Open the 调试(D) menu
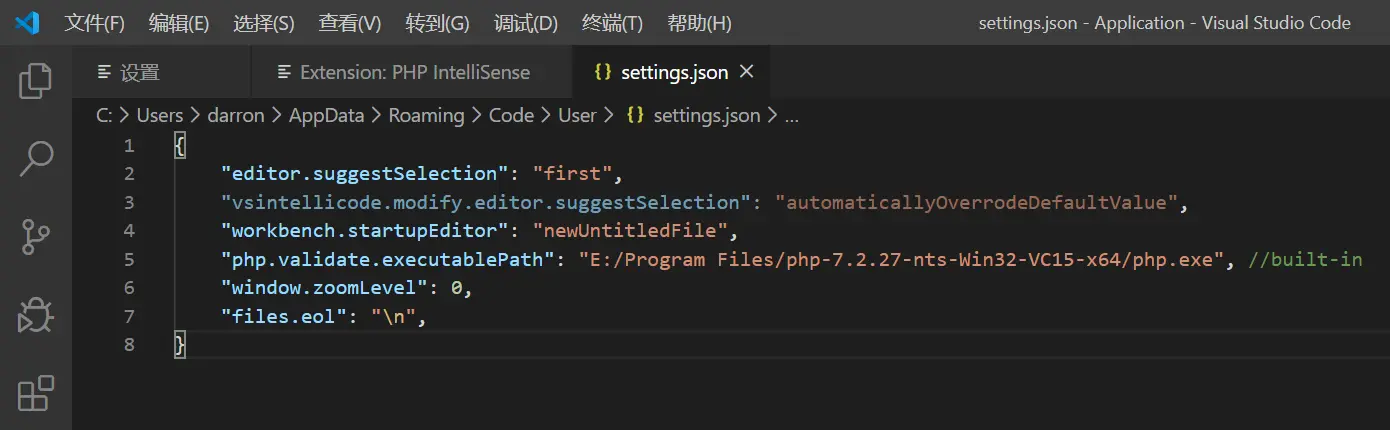Screen dimensions: 1390x430 coord(526,23)
